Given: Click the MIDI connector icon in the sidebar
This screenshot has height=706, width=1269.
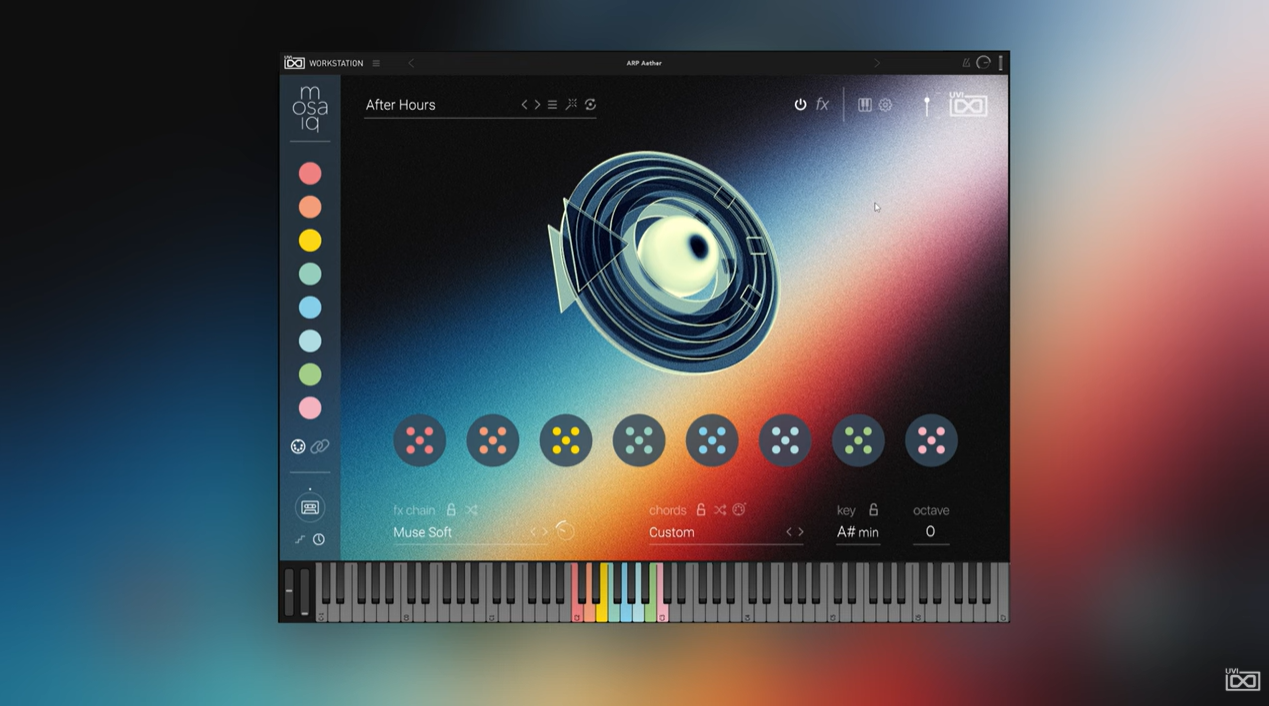Looking at the screenshot, I should point(298,446).
